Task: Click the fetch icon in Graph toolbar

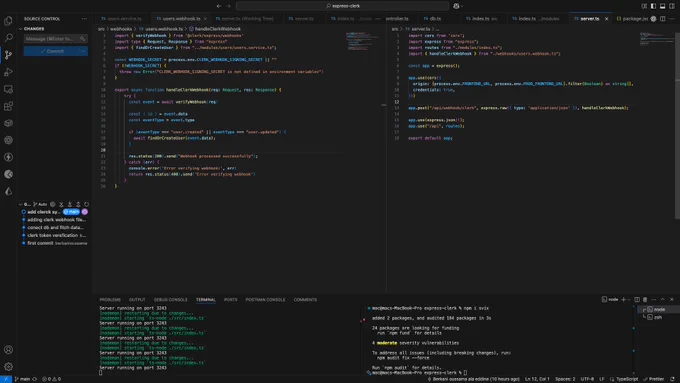Action: tap(61, 204)
